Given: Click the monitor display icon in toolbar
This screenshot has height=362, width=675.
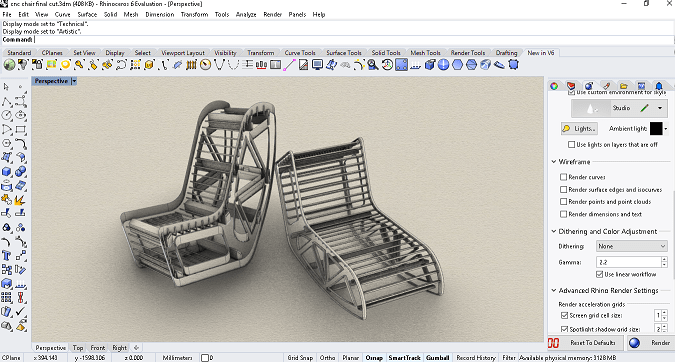Looking at the screenshot, I should click(317, 65).
